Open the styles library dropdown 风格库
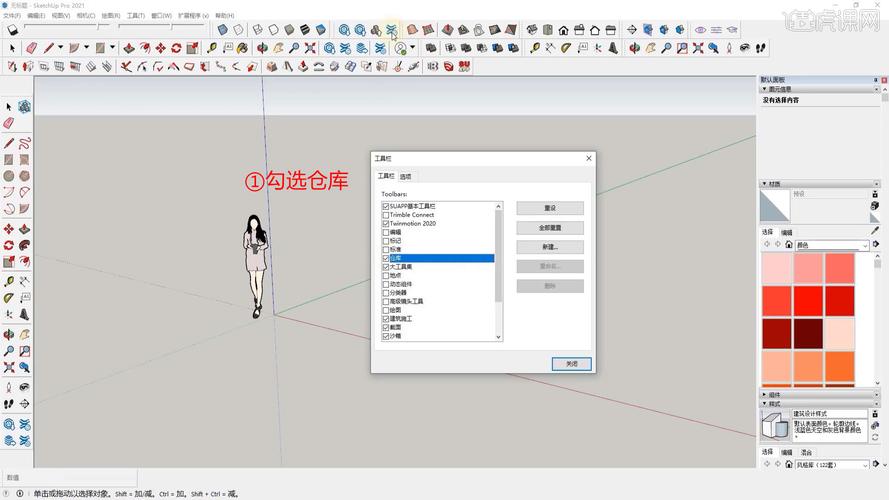Screen dimensions: 889x500 coord(832,465)
